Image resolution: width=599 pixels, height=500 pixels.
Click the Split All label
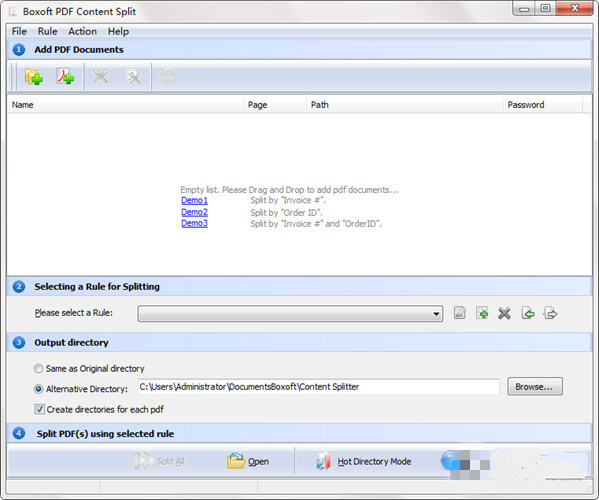[x=171, y=461]
